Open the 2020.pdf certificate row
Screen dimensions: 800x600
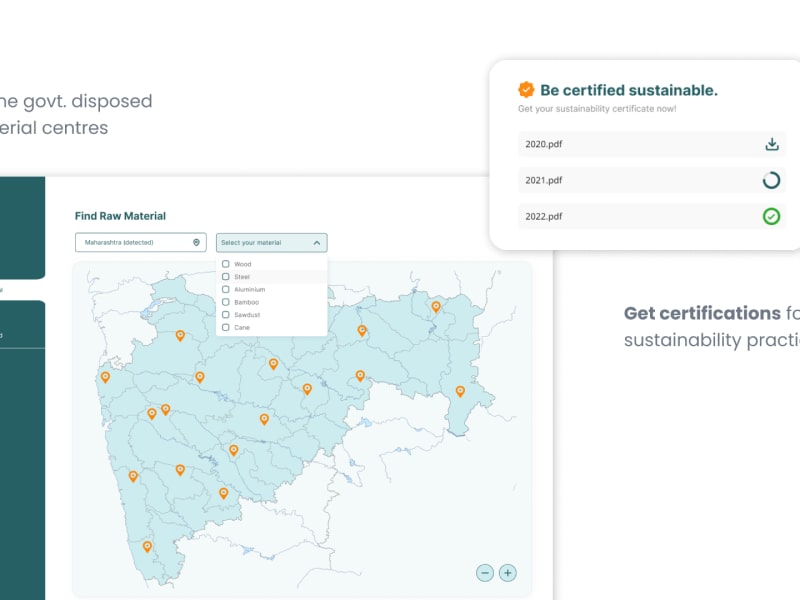tap(640, 144)
